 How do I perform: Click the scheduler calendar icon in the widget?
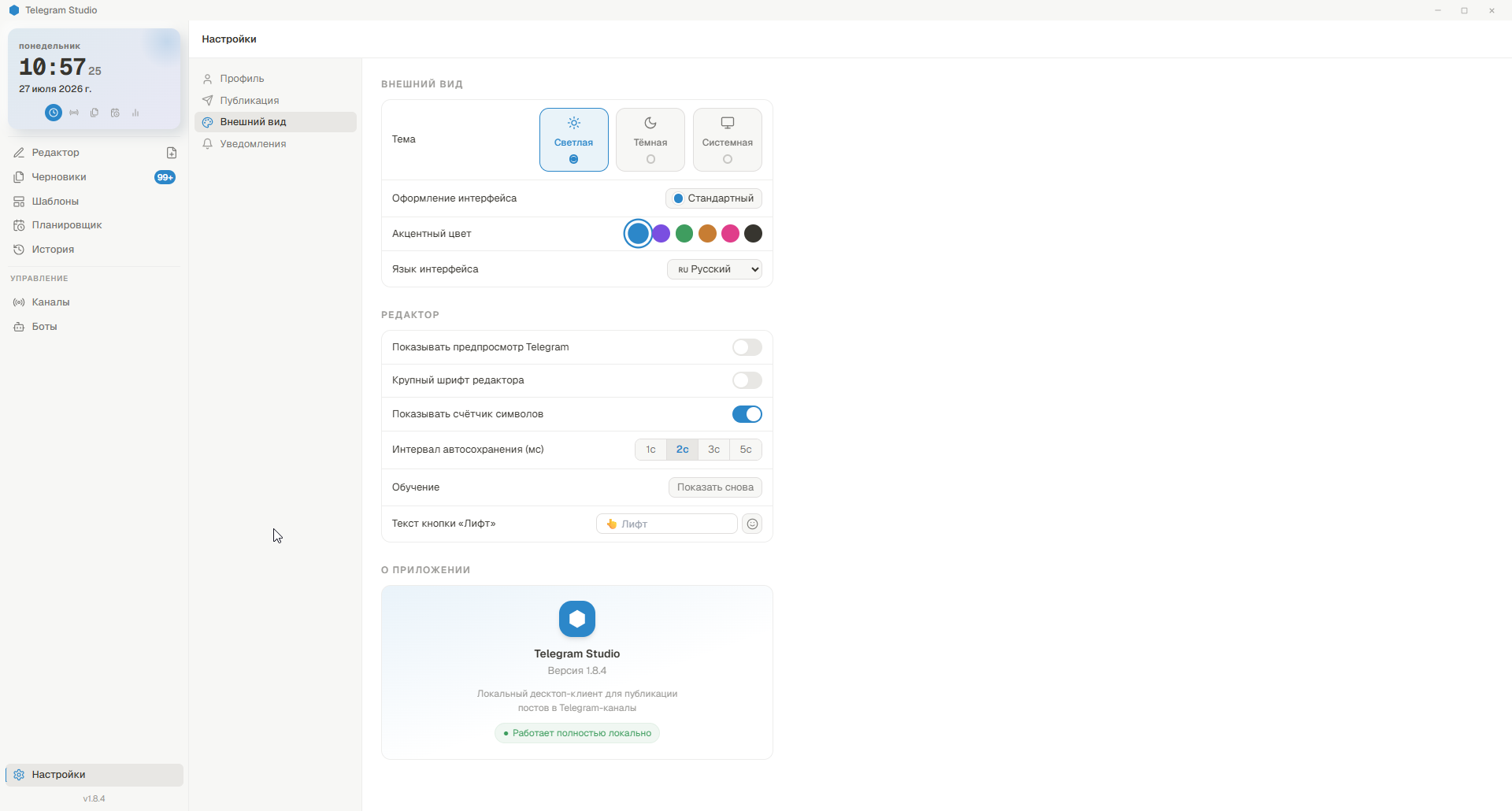[115, 113]
